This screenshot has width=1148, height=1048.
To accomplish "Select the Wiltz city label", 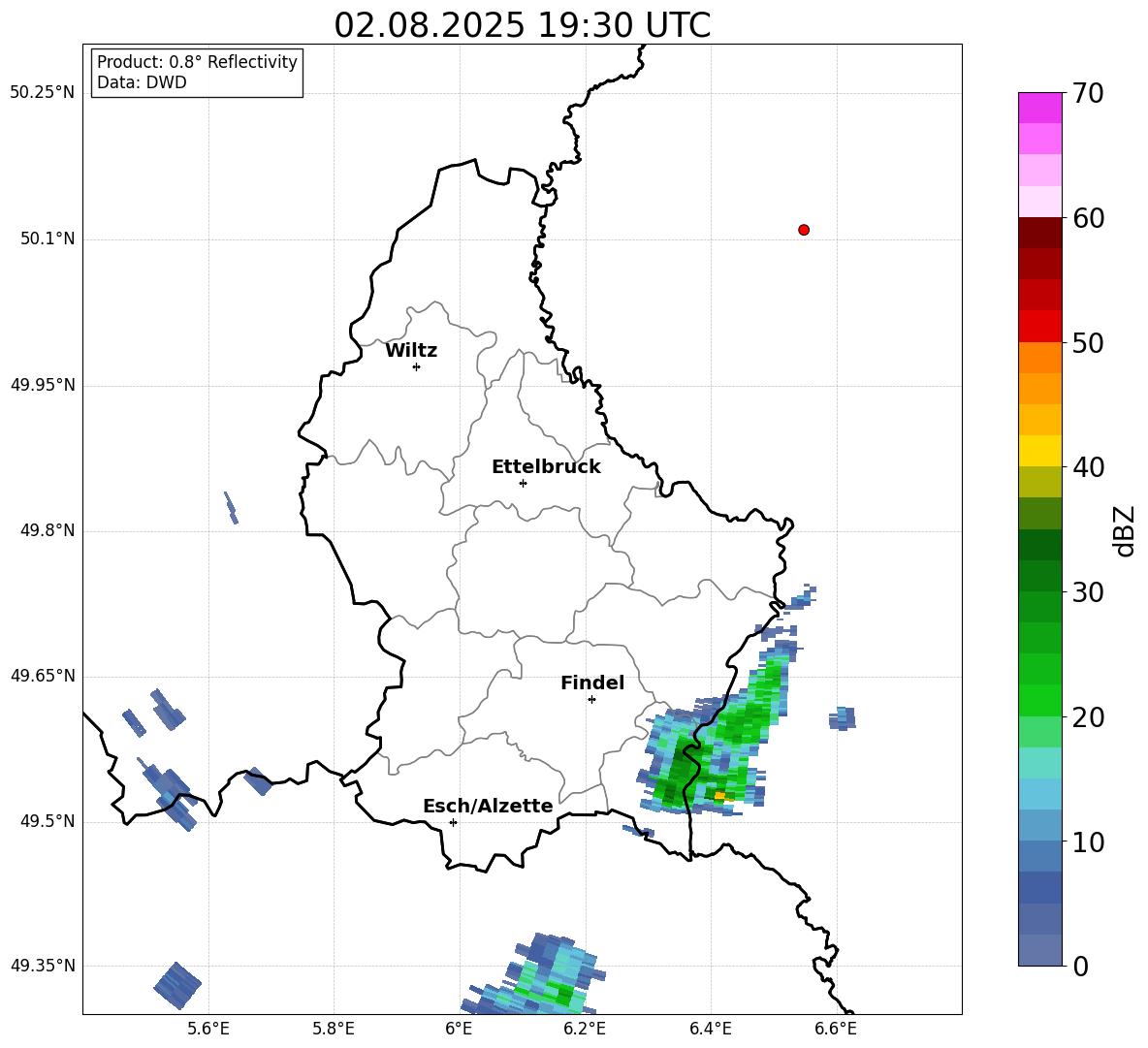I will (x=411, y=351).
